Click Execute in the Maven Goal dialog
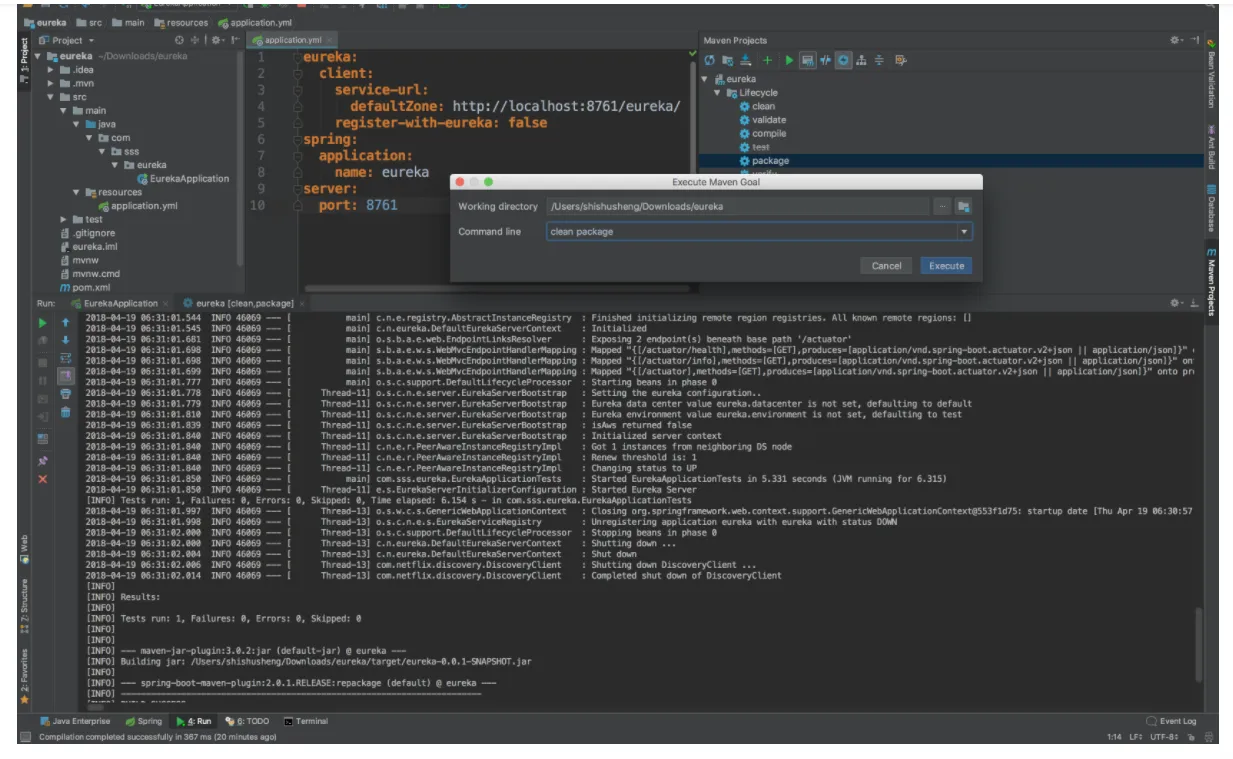The width and height of the screenshot is (1233, 759). pos(946,266)
